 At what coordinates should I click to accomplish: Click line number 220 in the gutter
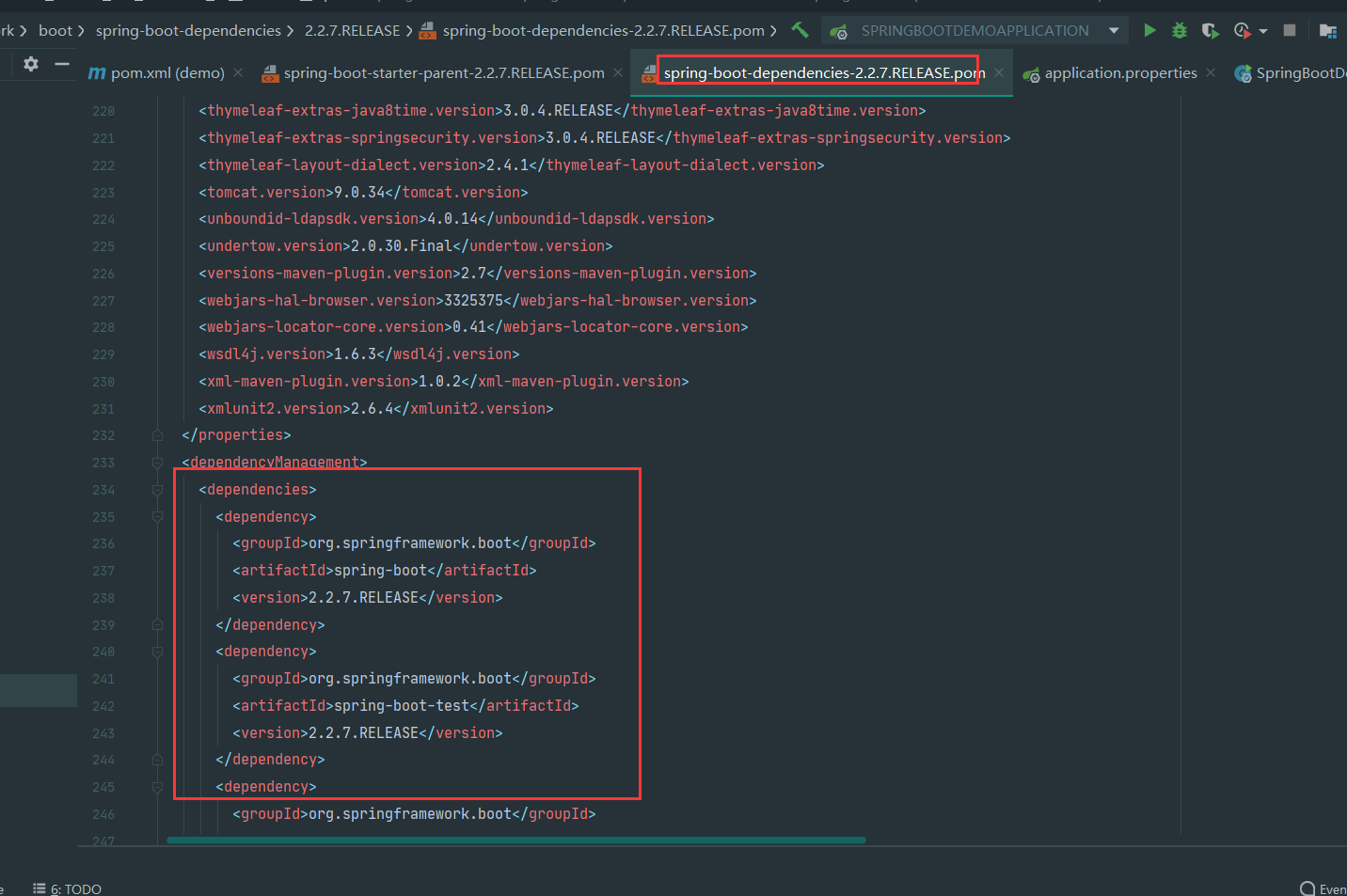(103, 111)
